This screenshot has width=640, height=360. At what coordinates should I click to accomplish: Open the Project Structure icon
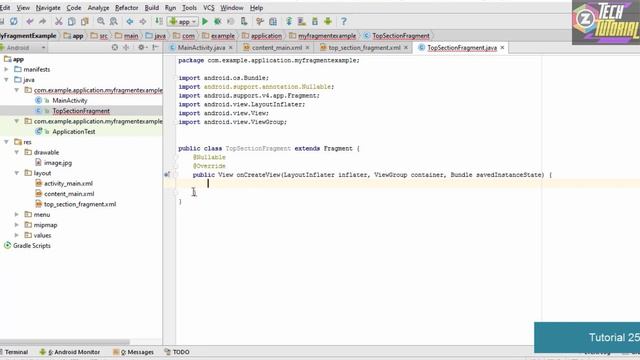[x=273, y=21]
